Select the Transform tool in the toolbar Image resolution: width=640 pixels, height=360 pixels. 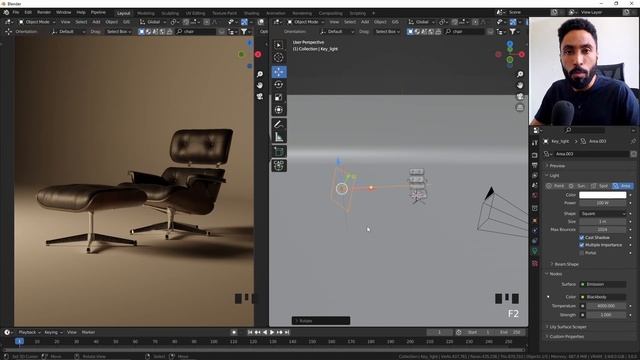pos(279,110)
